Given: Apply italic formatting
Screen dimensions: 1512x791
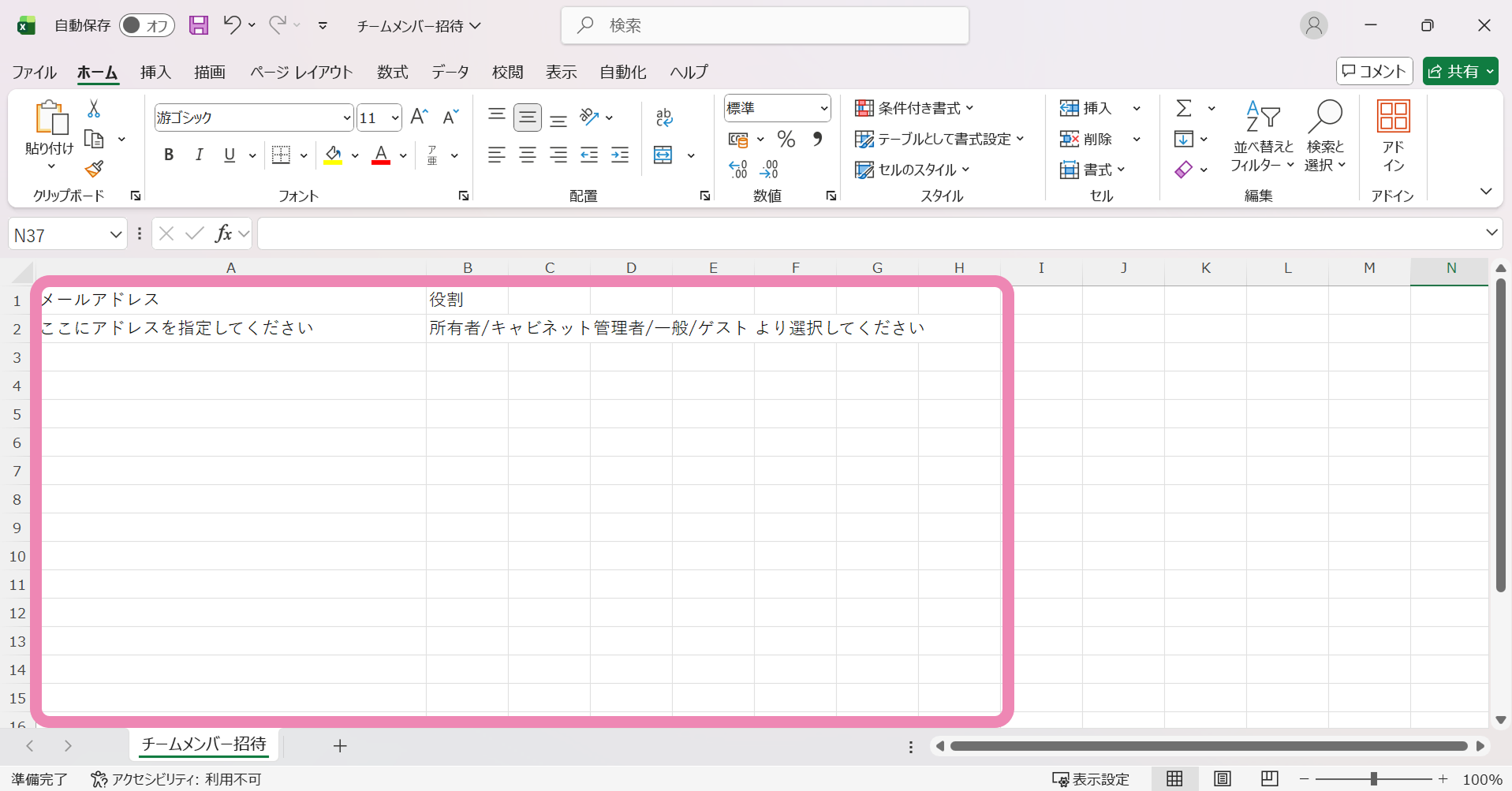Looking at the screenshot, I should [199, 155].
